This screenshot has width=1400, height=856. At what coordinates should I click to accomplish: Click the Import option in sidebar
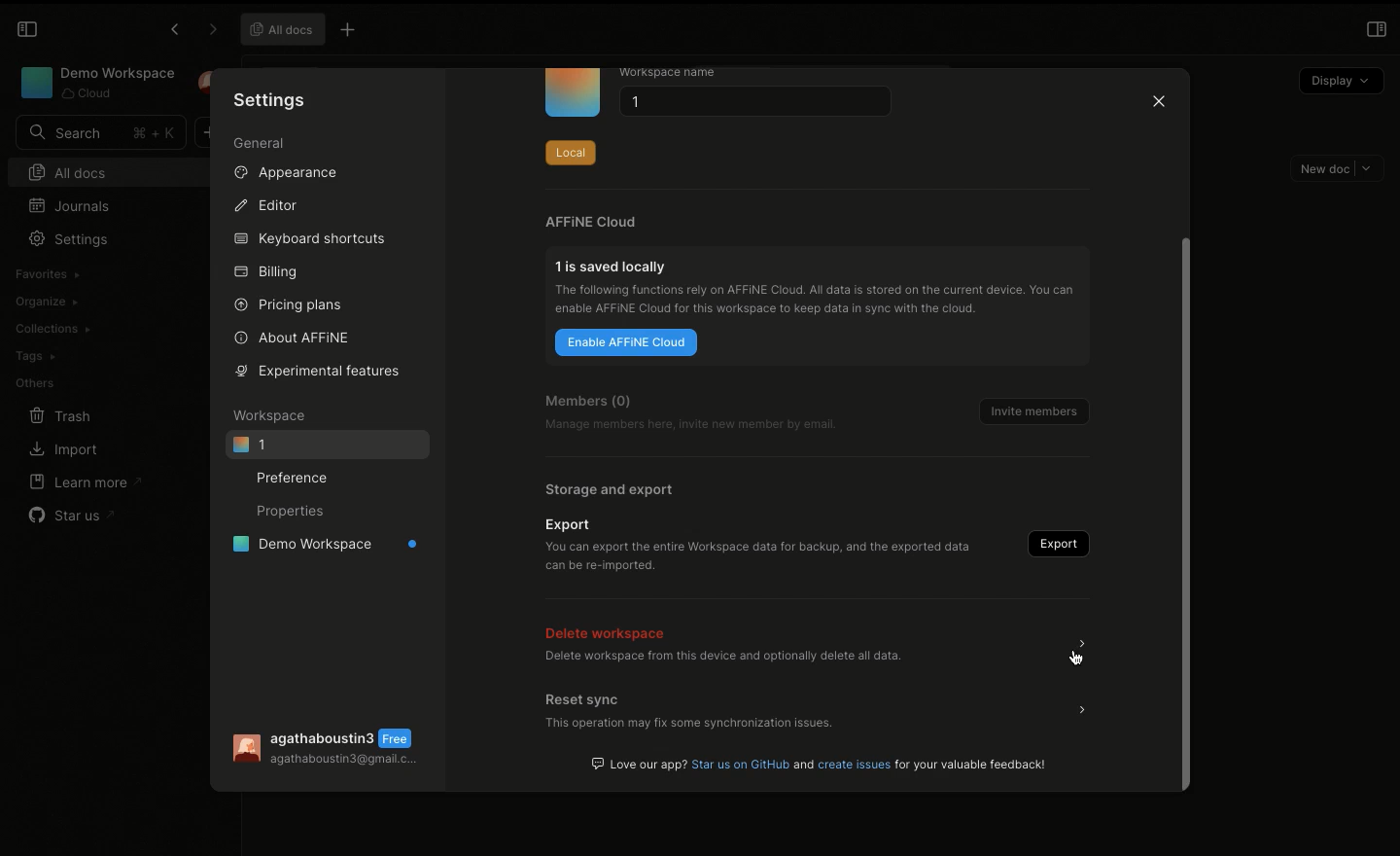tap(64, 449)
